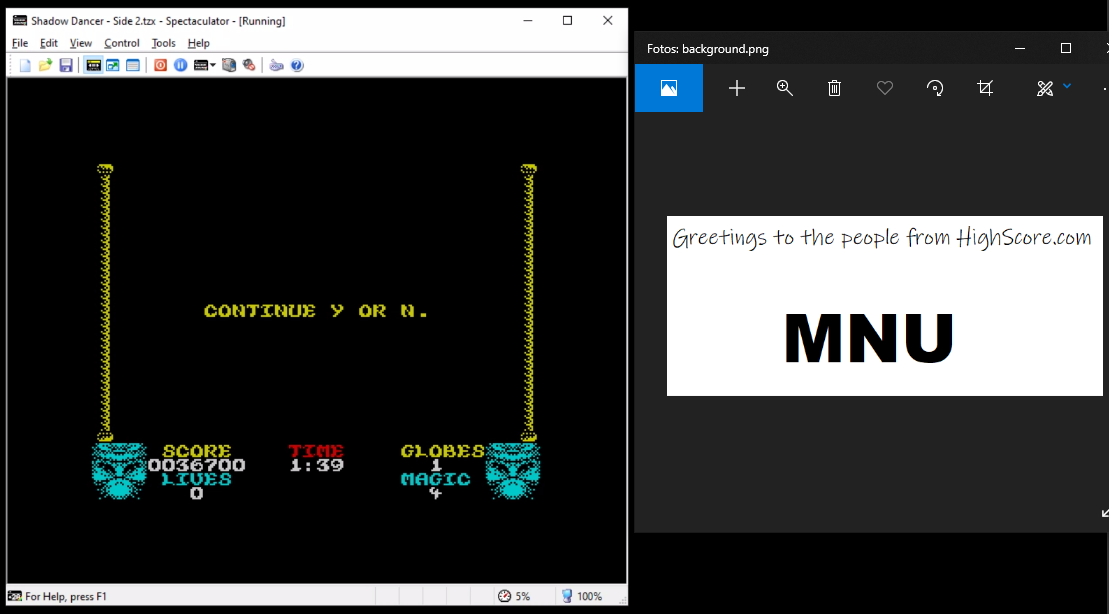This screenshot has height=614, width=1109.
Task: Click the 100% speed indicator in status bar
Action: 581,596
